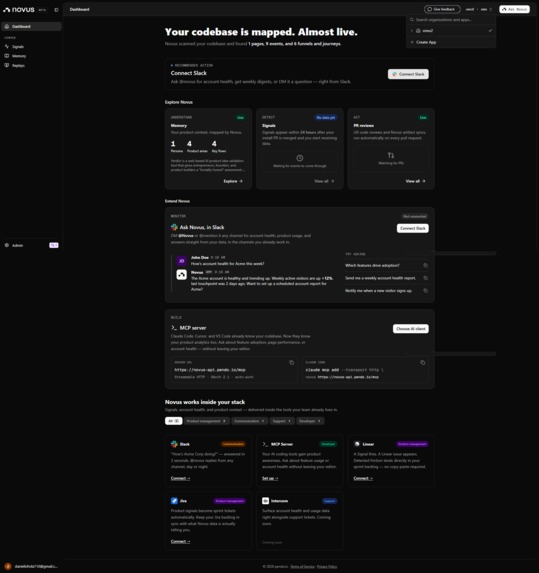The height and width of the screenshot is (573, 539).
Task: Collapse the sidebar using the panel toggle icon
Action: click(x=56, y=10)
